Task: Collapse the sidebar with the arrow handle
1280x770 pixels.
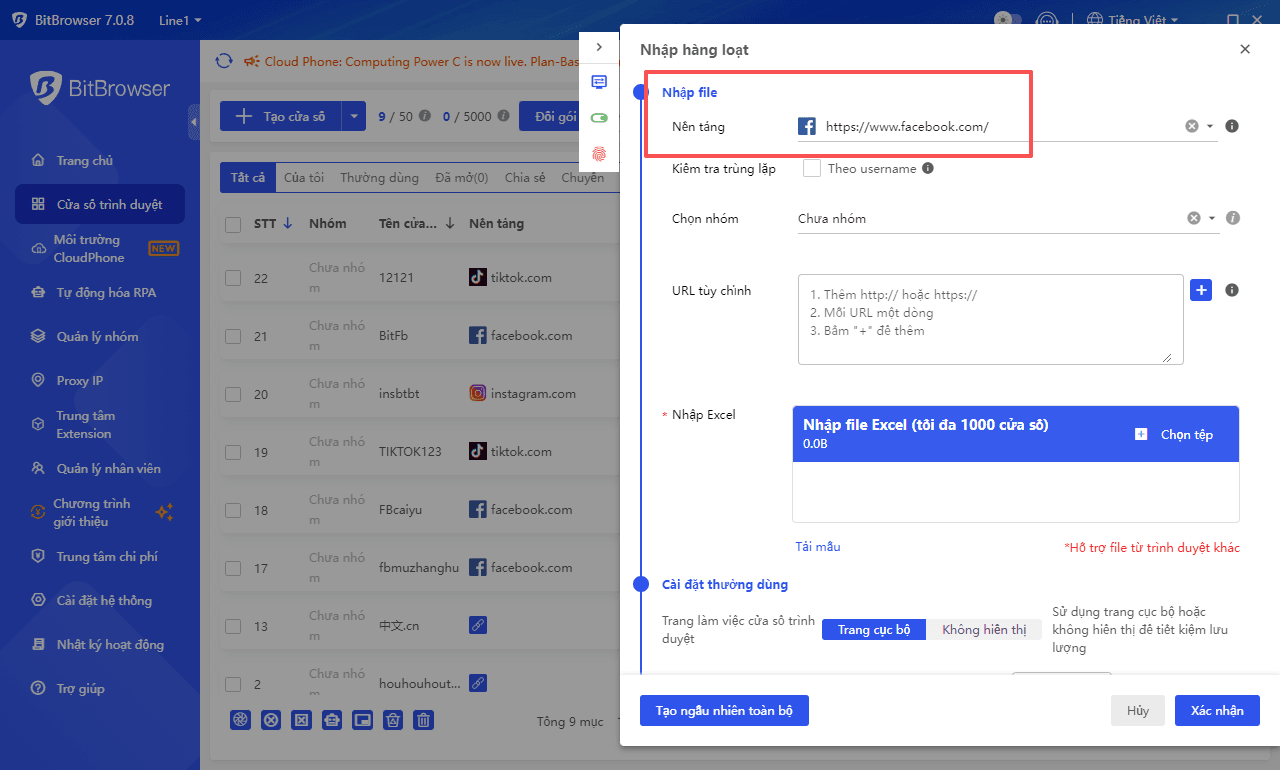Action: point(193,122)
